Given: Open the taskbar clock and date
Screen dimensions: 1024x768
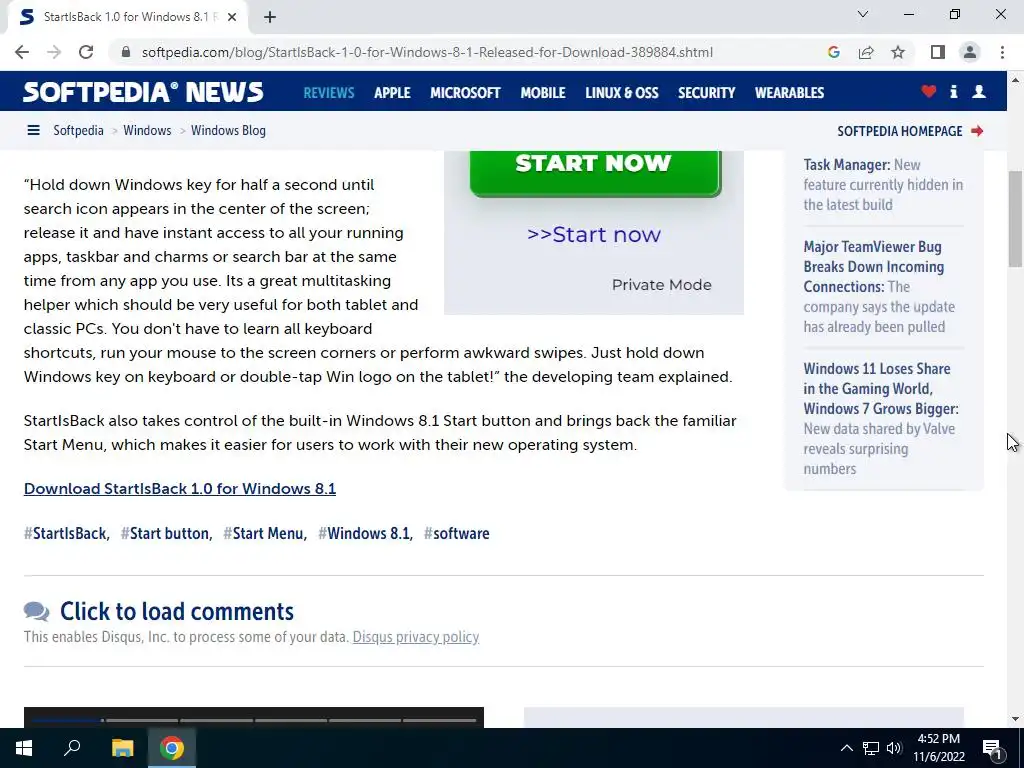Looking at the screenshot, I should click(939, 748).
